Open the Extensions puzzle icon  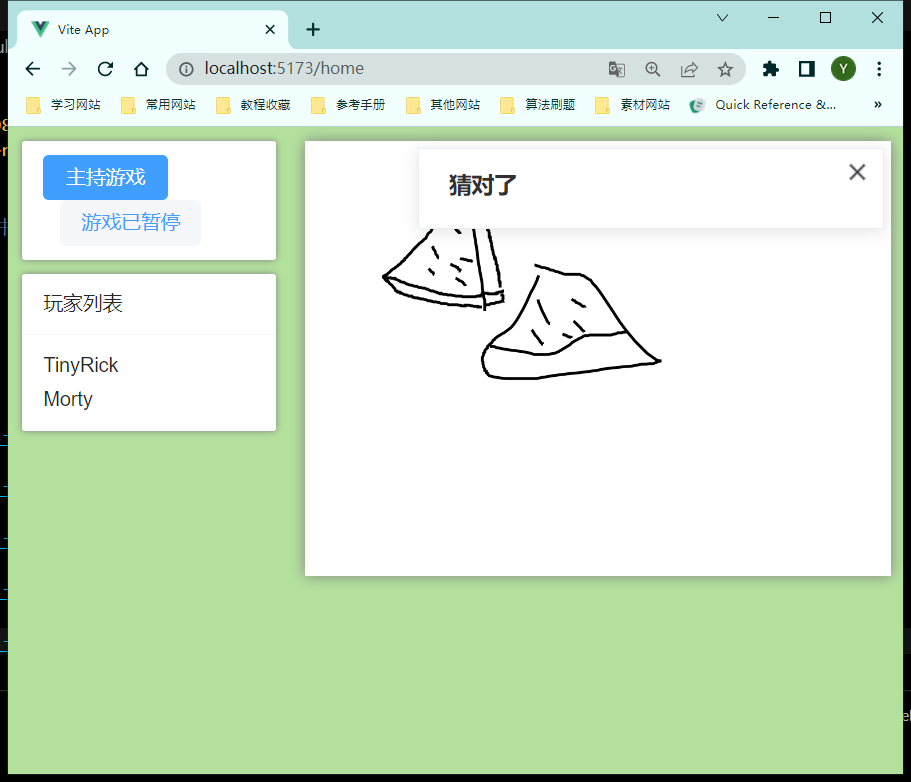(x=770, y=69)
